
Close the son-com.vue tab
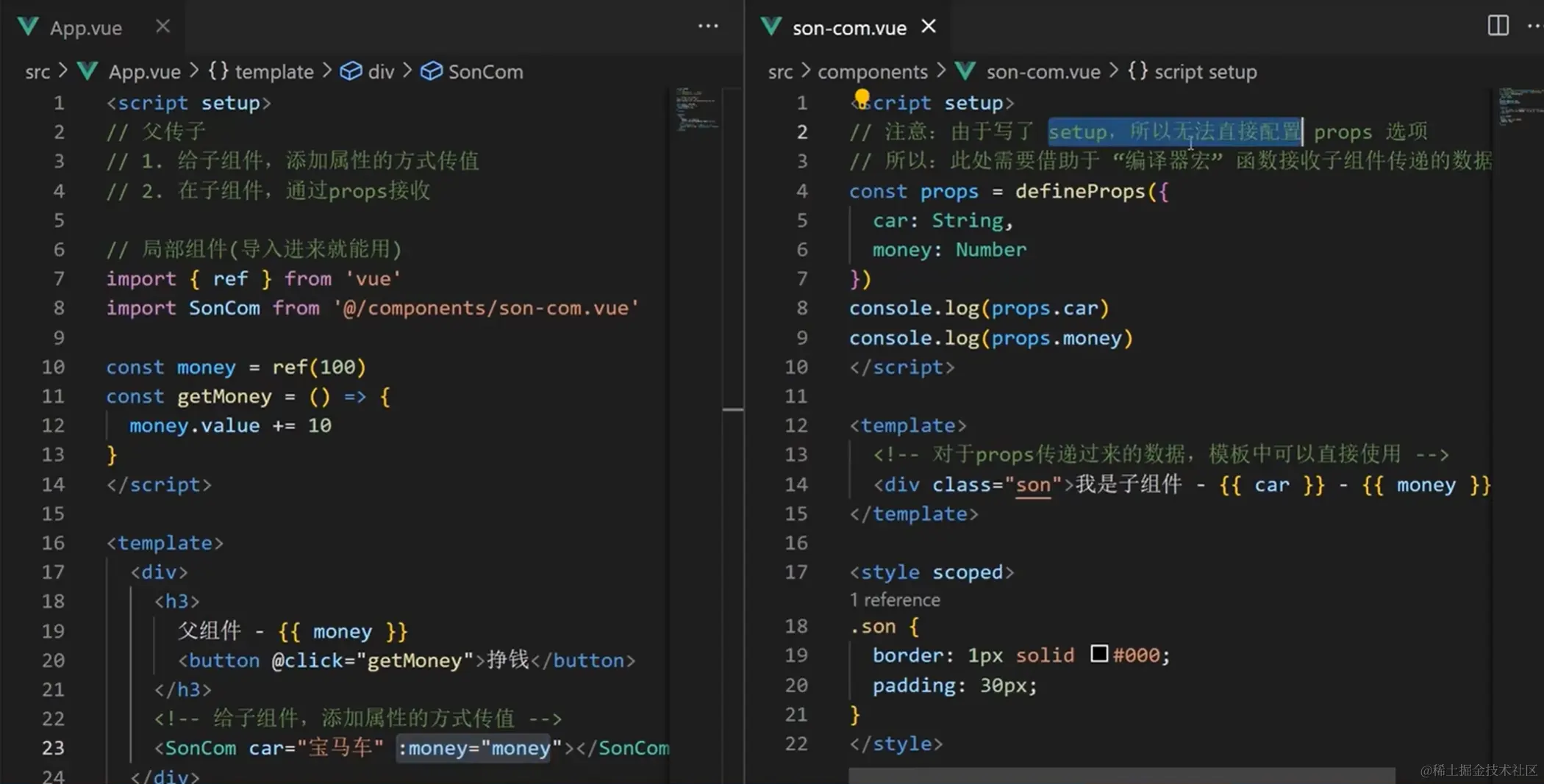click(x=929, y=26)
